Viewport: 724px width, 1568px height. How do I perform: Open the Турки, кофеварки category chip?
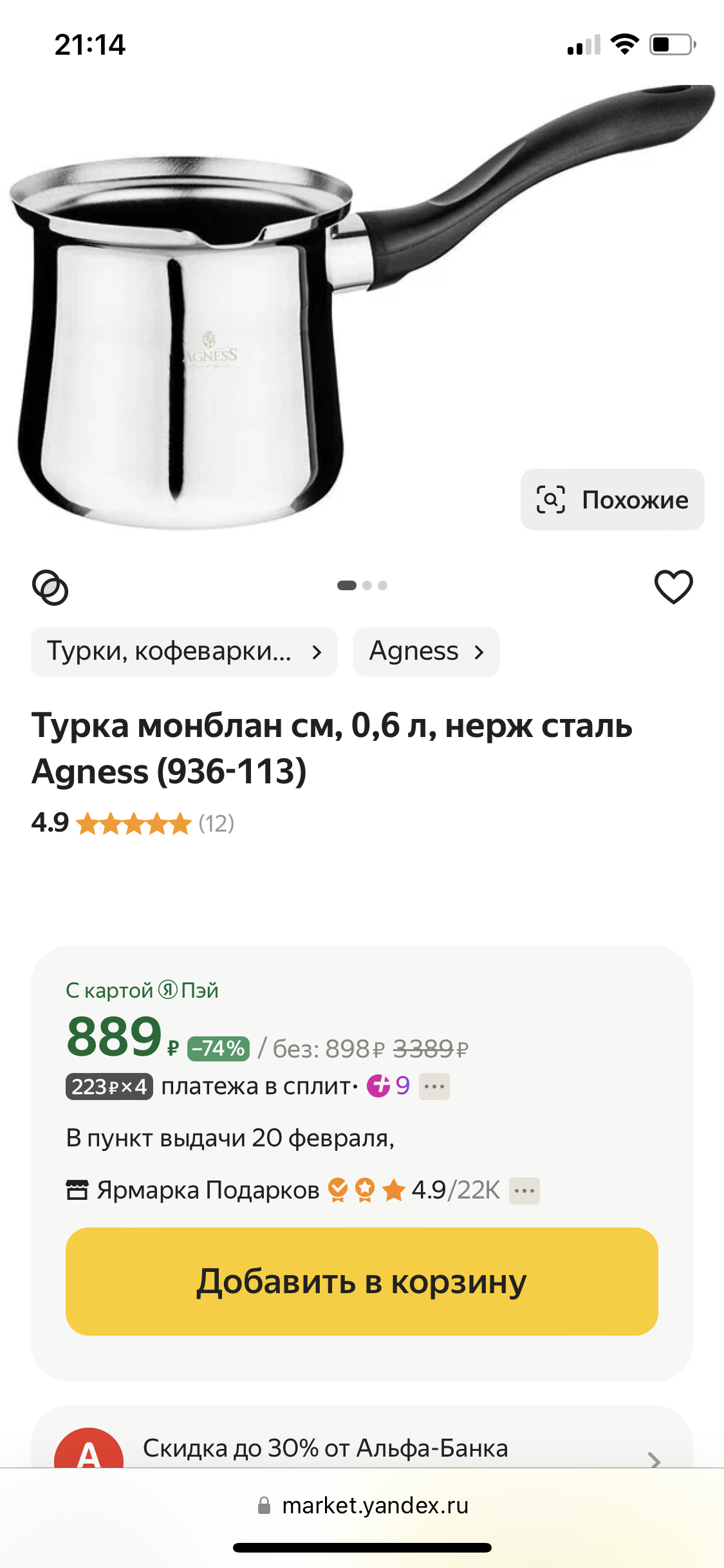(x=184, y=651)
